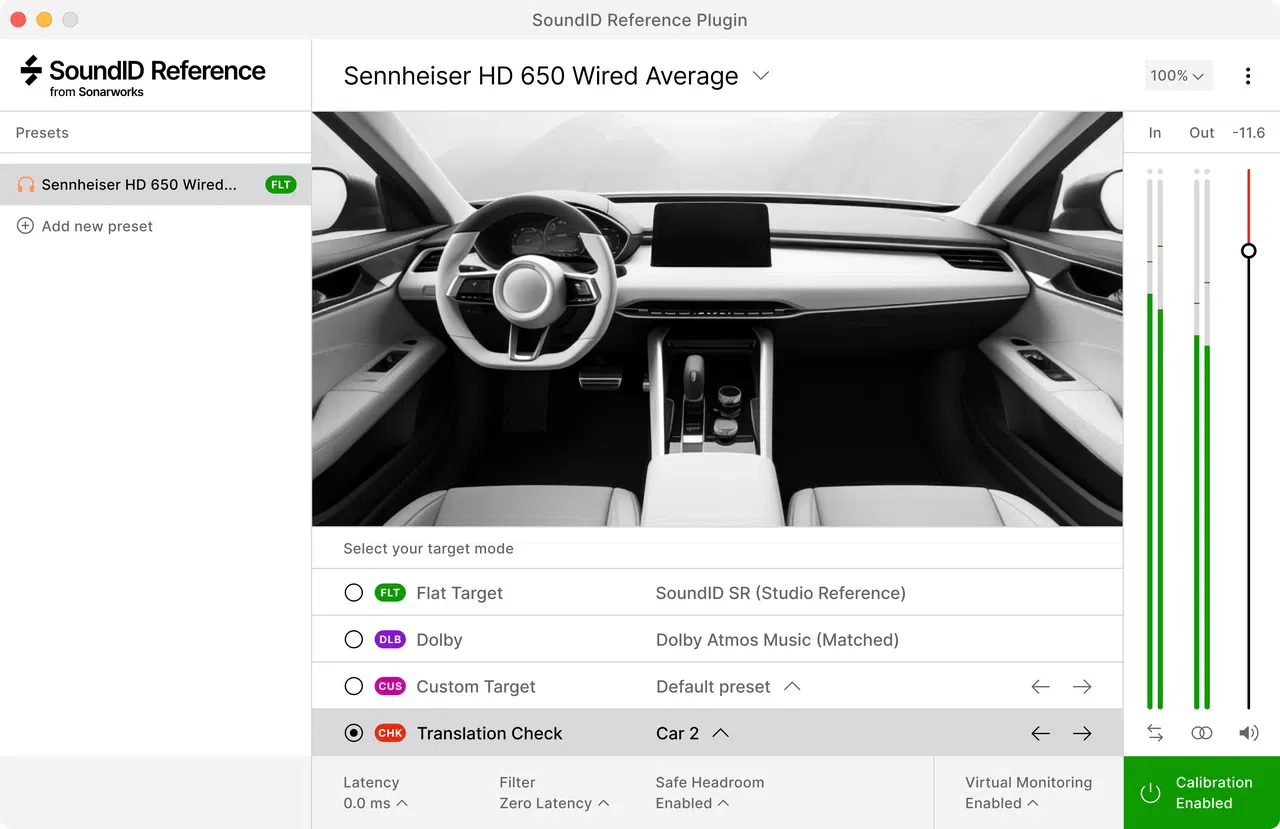Open the Zero Latency filter menu
Viewport: 1280px width, 829px height.
554,803
